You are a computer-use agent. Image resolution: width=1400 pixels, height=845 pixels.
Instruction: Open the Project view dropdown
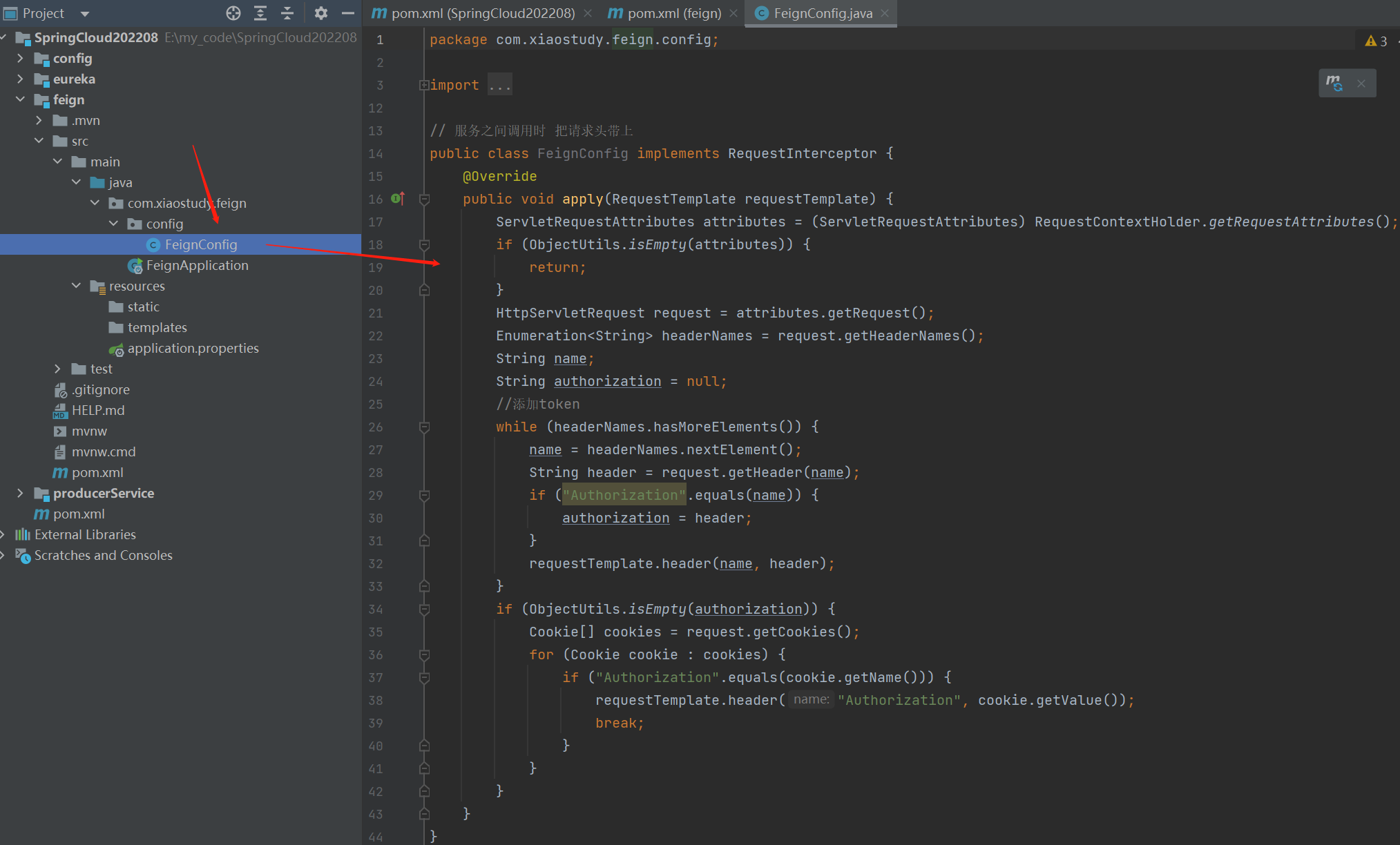pyautogui.click(x=85, y=14)
